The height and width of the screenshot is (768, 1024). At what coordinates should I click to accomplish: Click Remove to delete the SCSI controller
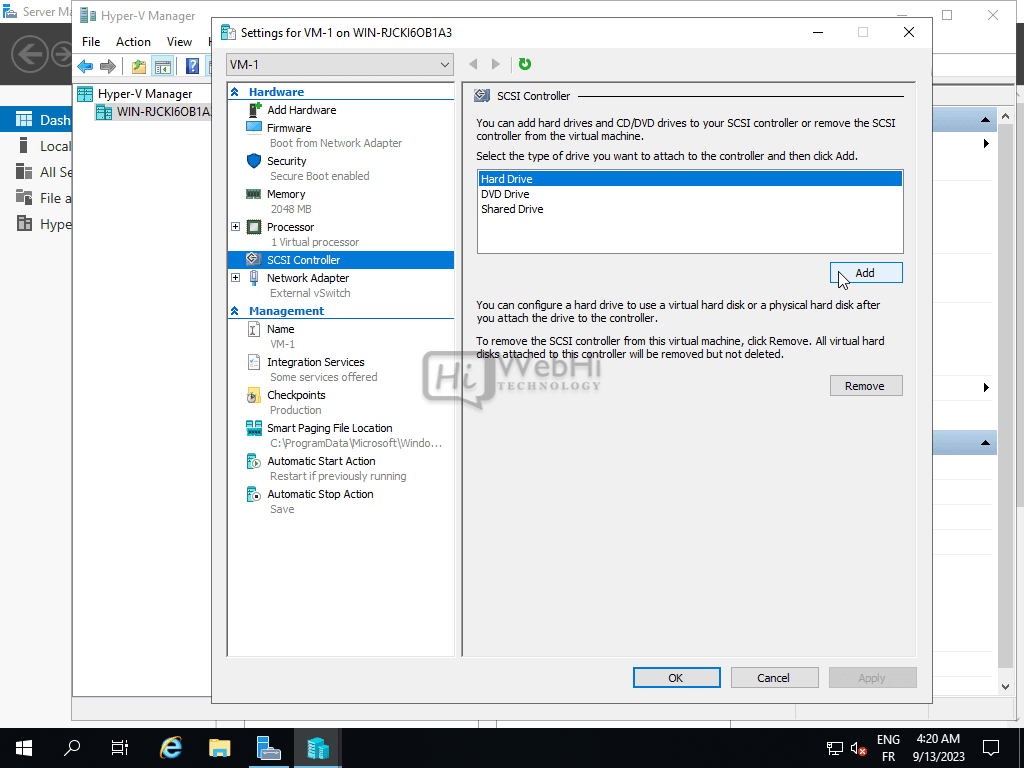click(866, 386)
